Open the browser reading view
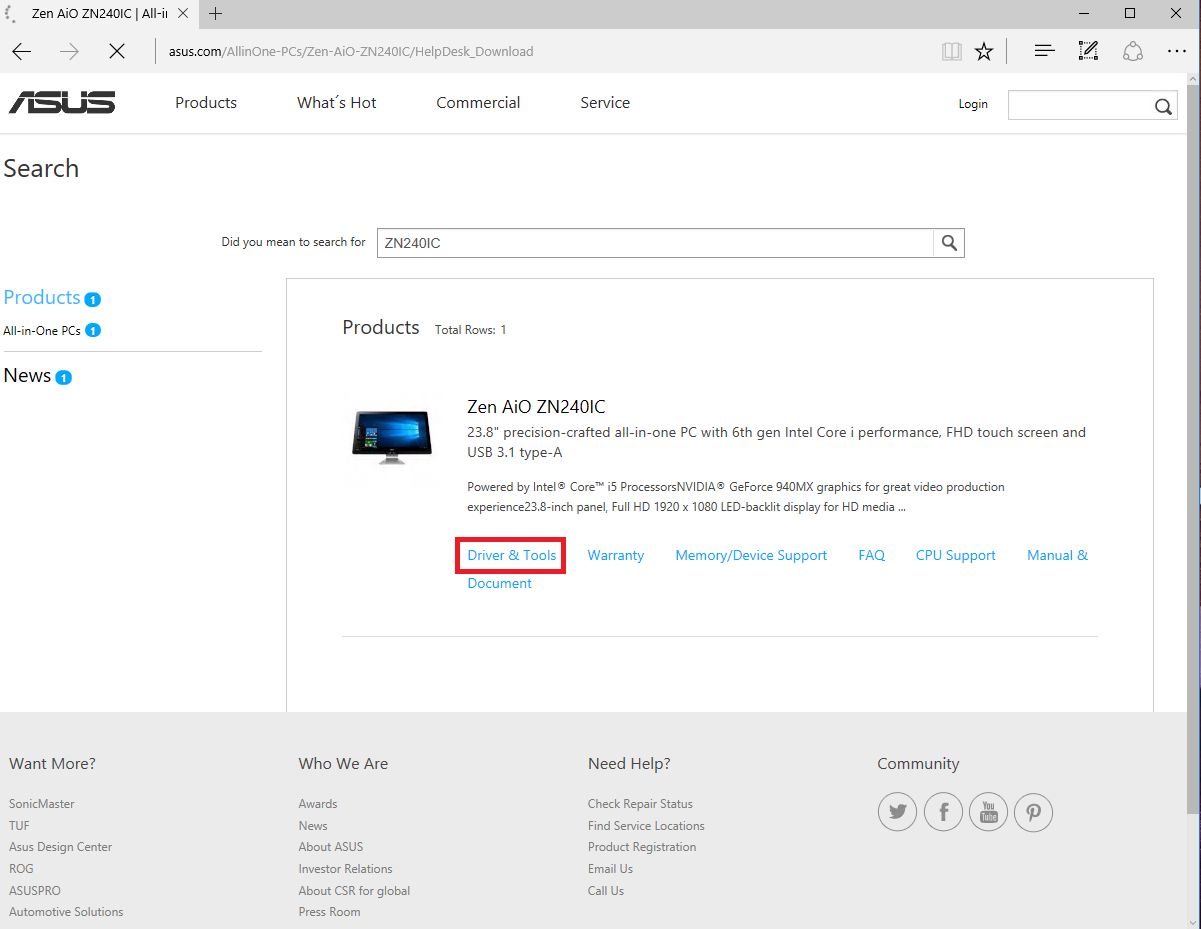Image resolution: width=1201 pixels, height=929 pixels. pos(951,51)
